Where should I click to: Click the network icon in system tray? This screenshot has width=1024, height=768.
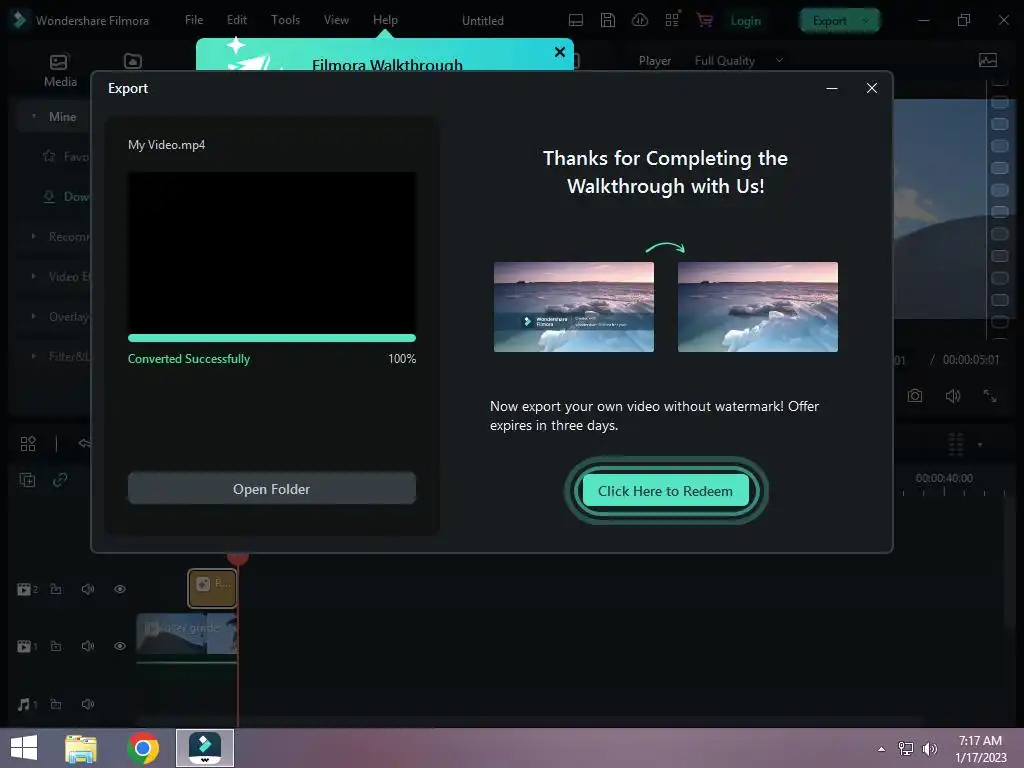coord(906,749)
